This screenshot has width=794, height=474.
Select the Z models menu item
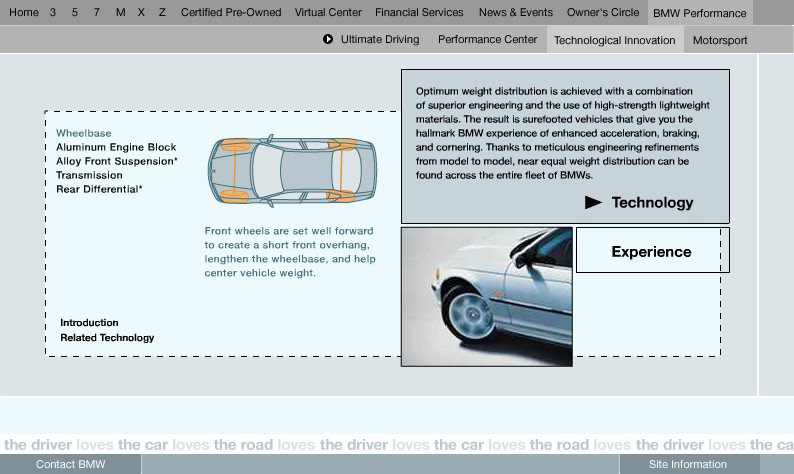point(162,12)
